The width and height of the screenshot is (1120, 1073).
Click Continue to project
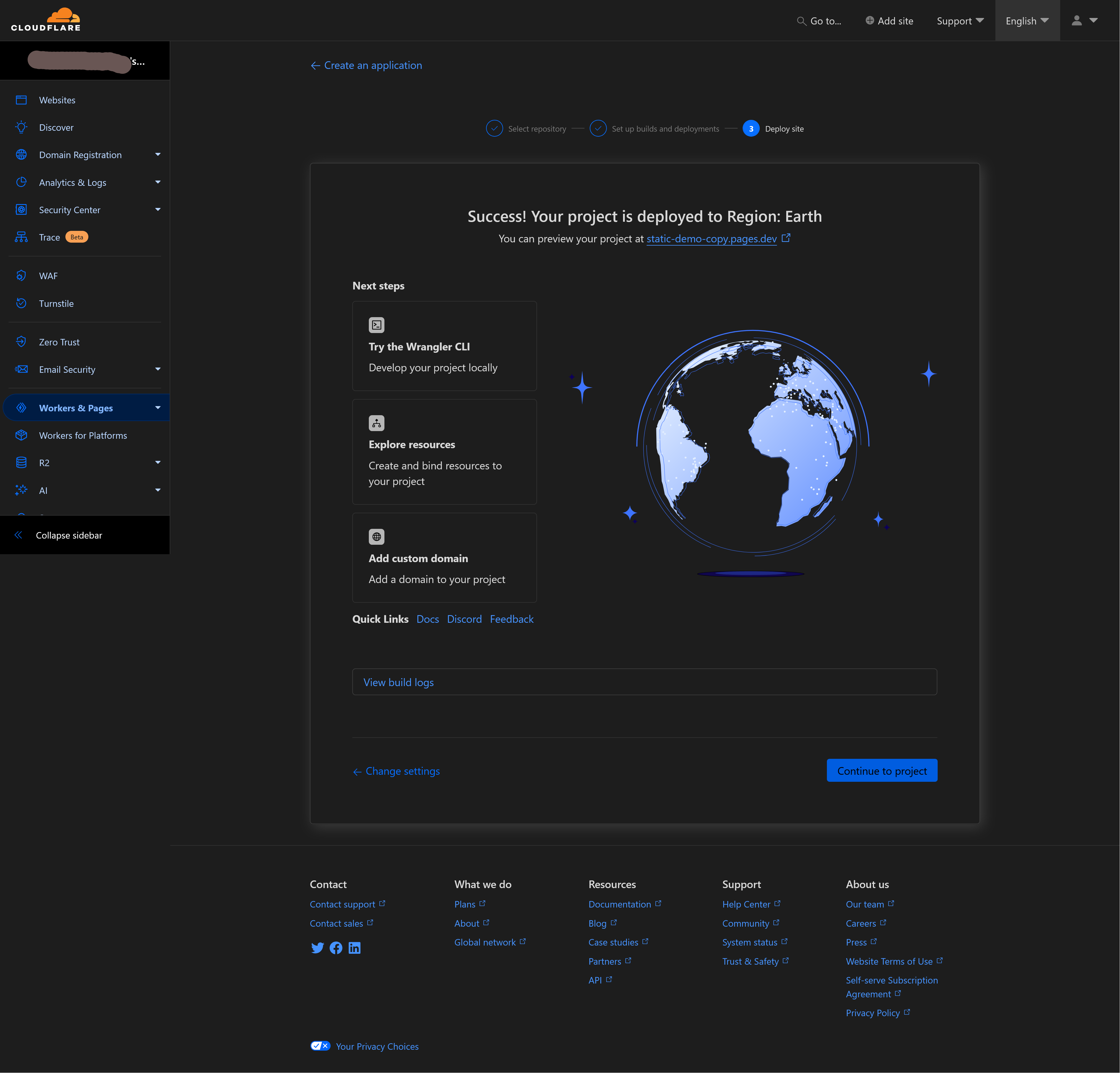click(x=881, y=770)
